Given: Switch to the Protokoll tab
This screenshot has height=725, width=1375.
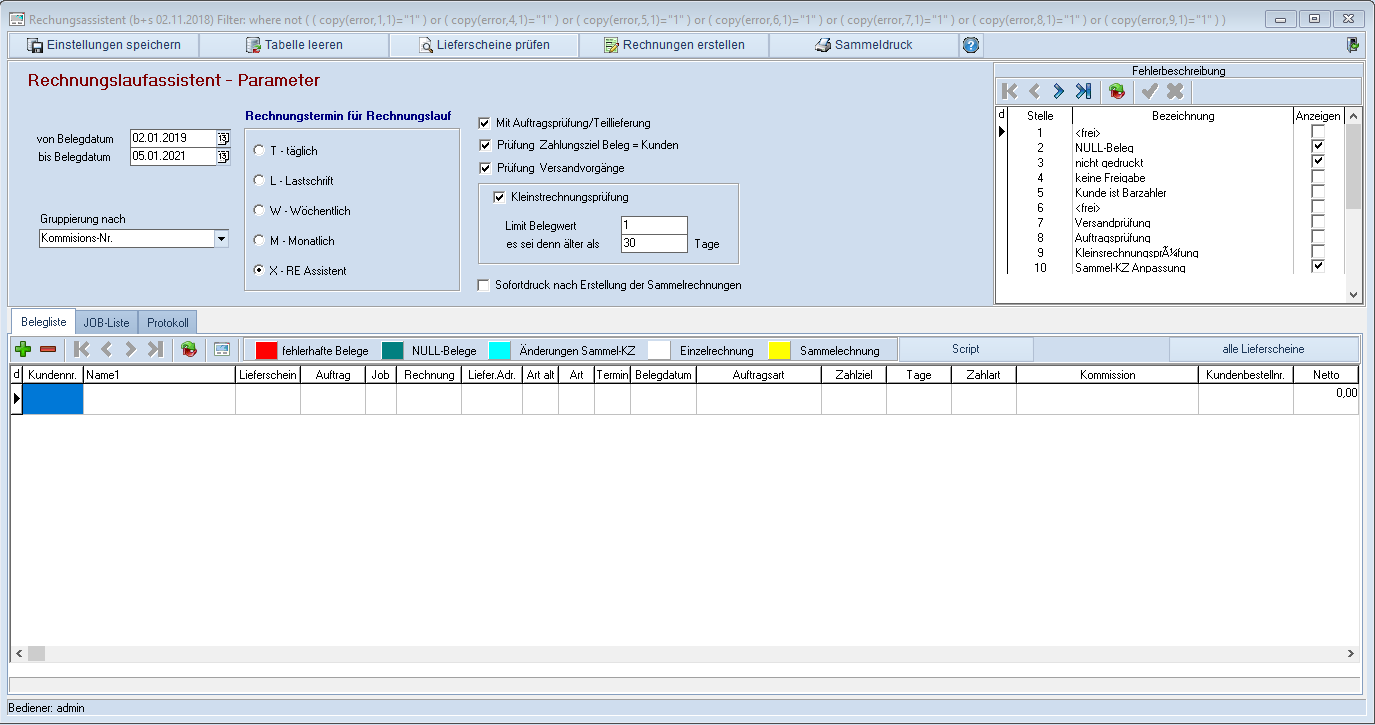Looking at the screenshot, I should pyautogui.click(x=167, y=323).
